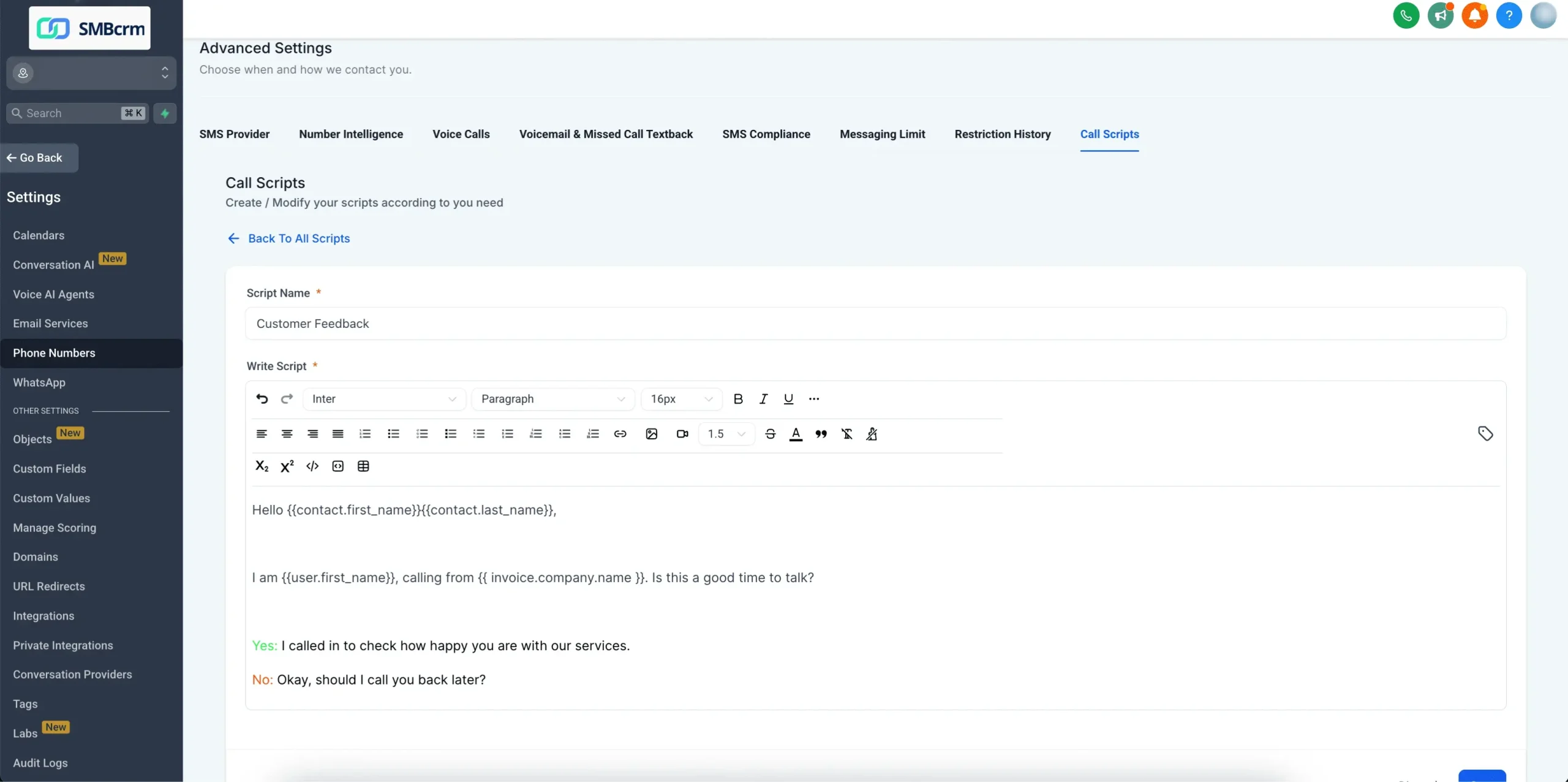The width and height of the screenshot is (1568, 782).
Task: Click the Script Name input field
Action: pos(875,324)
